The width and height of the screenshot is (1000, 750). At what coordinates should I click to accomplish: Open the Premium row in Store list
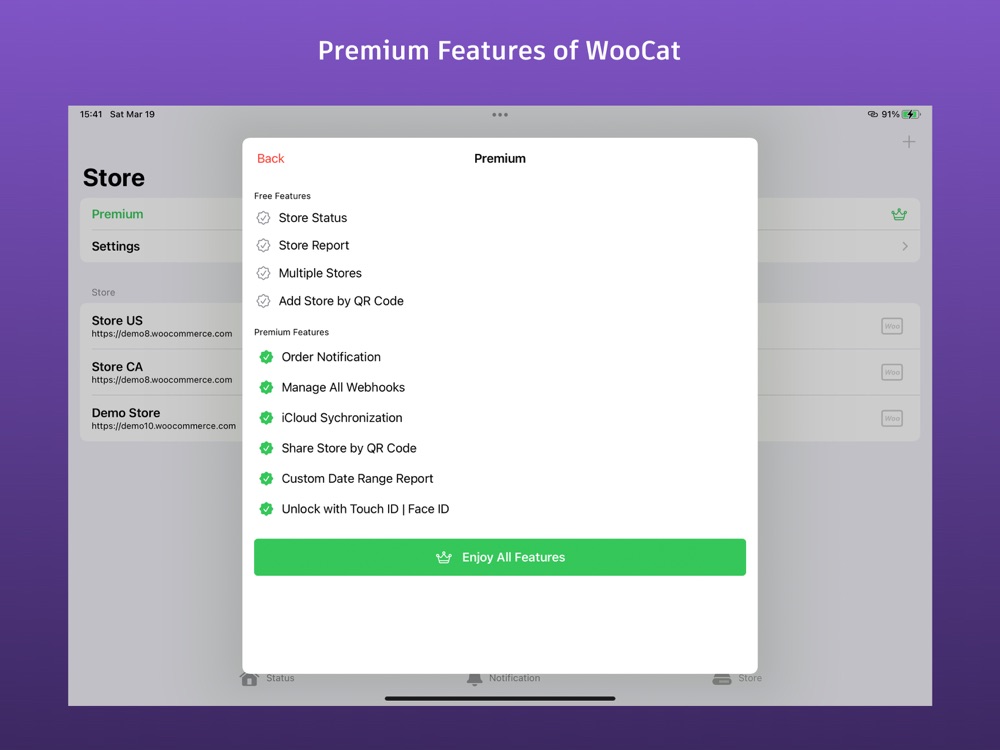[x=499, y=214]
